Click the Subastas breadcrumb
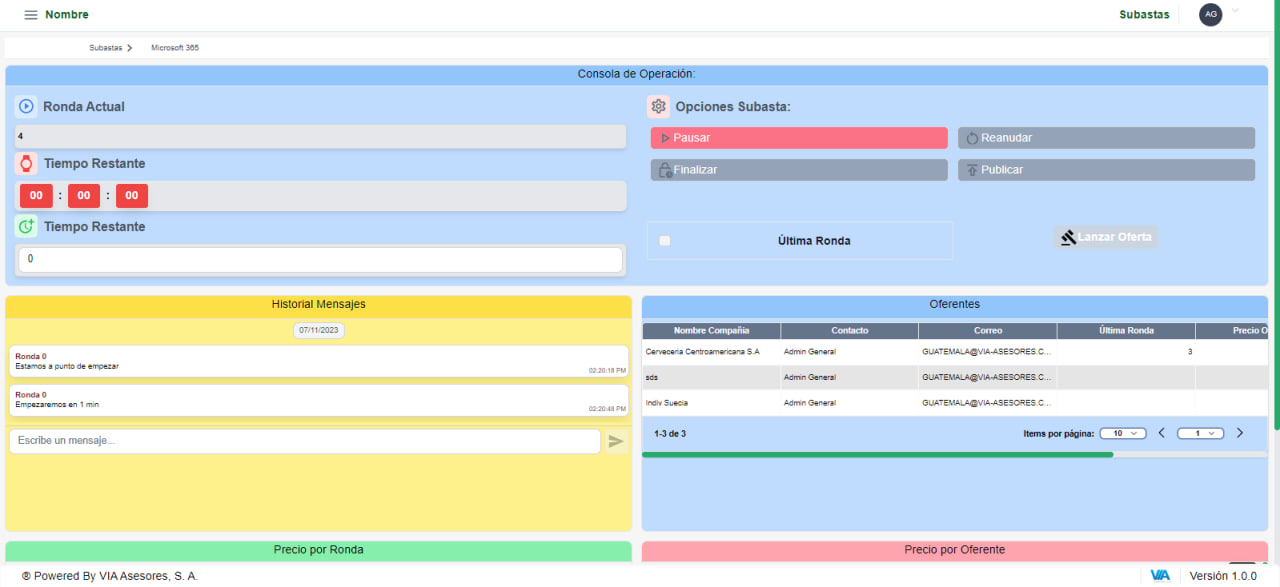Viewport: 1280px width, 587px height. 105,48
